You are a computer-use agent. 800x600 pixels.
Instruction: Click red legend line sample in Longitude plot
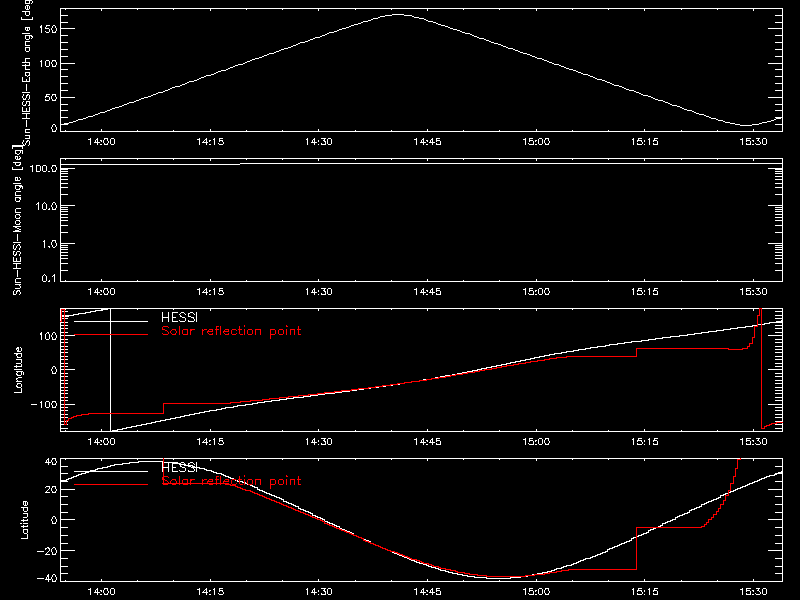111,335
